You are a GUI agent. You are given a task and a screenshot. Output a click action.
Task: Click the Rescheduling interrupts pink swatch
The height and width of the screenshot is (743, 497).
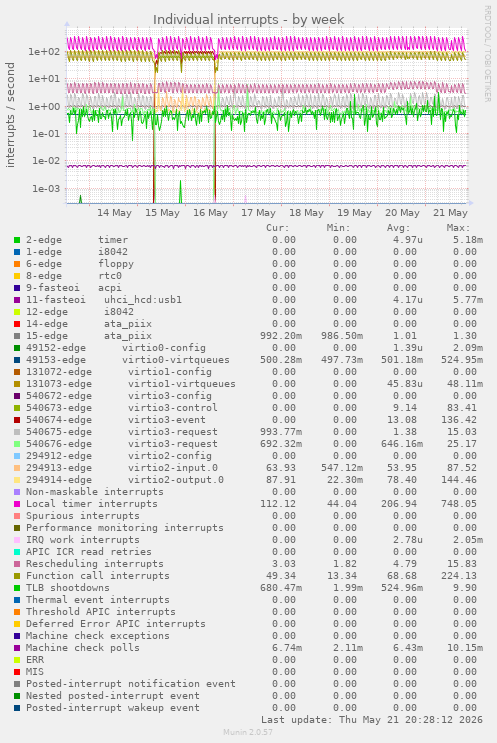17,564
